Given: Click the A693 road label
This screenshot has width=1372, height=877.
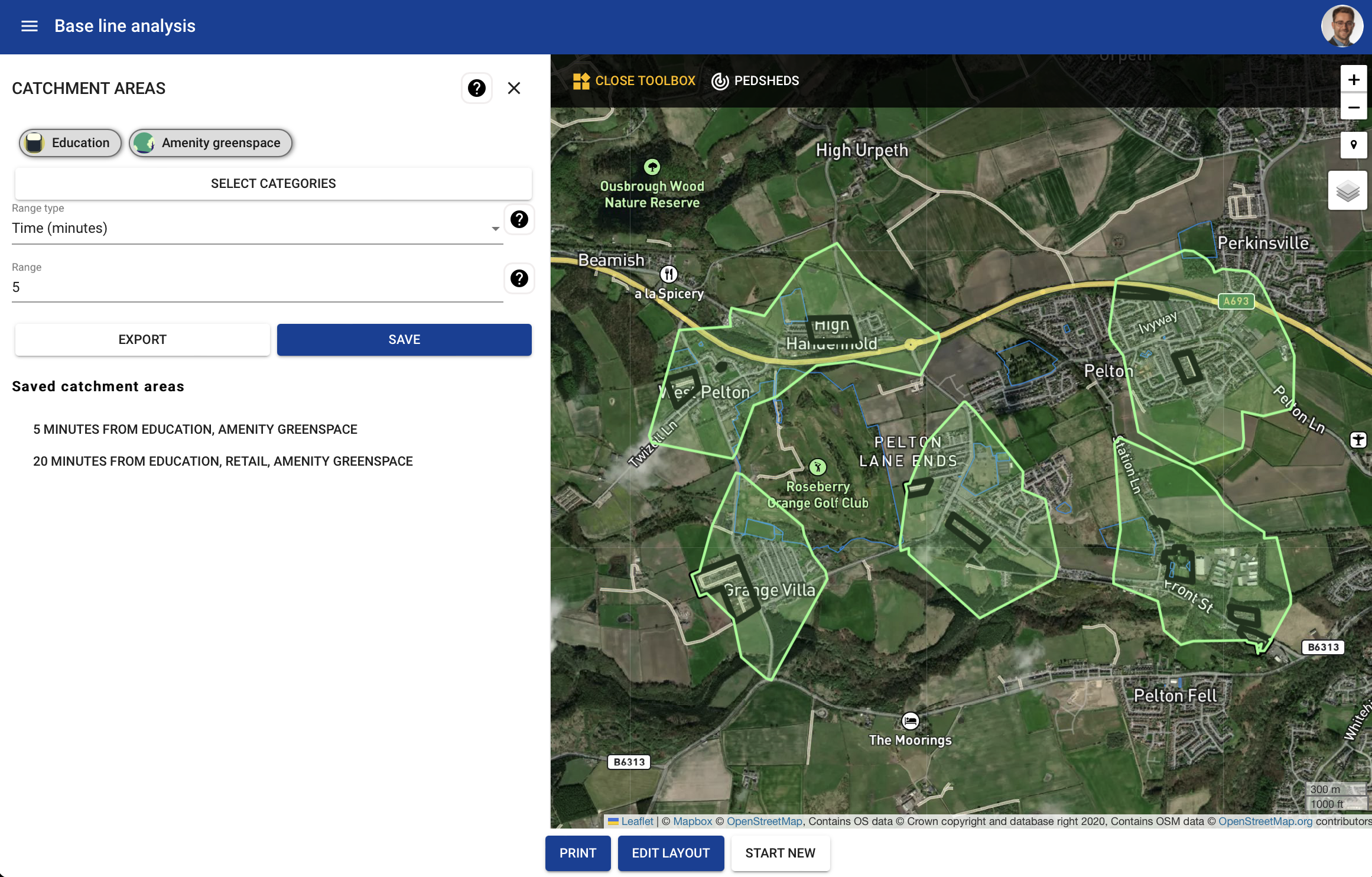Looking at the screenshot, I should coord(1236,301).
